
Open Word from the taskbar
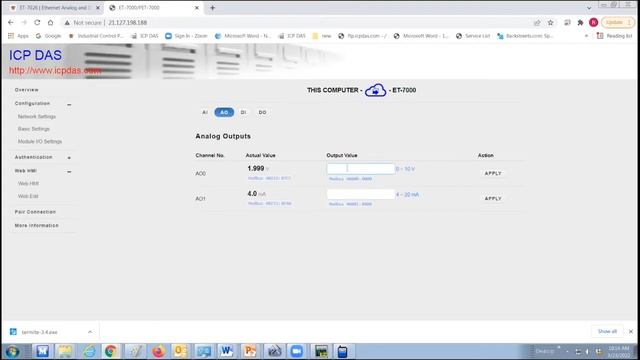pyautogui.click(x=227, y=351)
